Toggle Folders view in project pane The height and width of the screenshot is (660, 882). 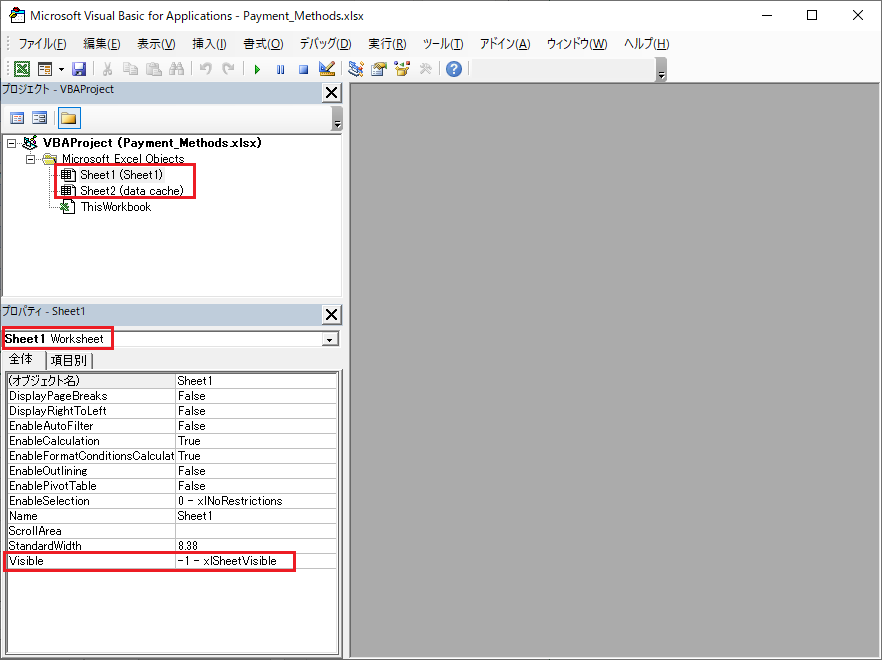69,118
